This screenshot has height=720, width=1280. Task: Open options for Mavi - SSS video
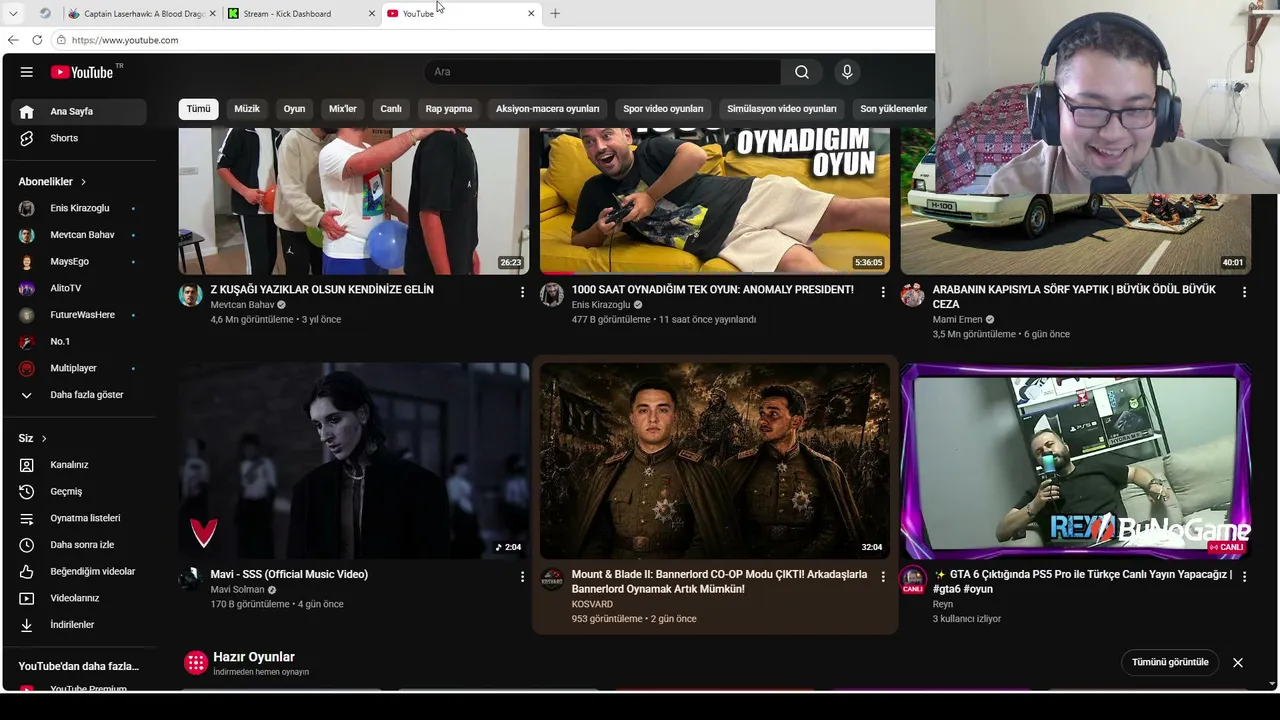click(x=522, y=577)
